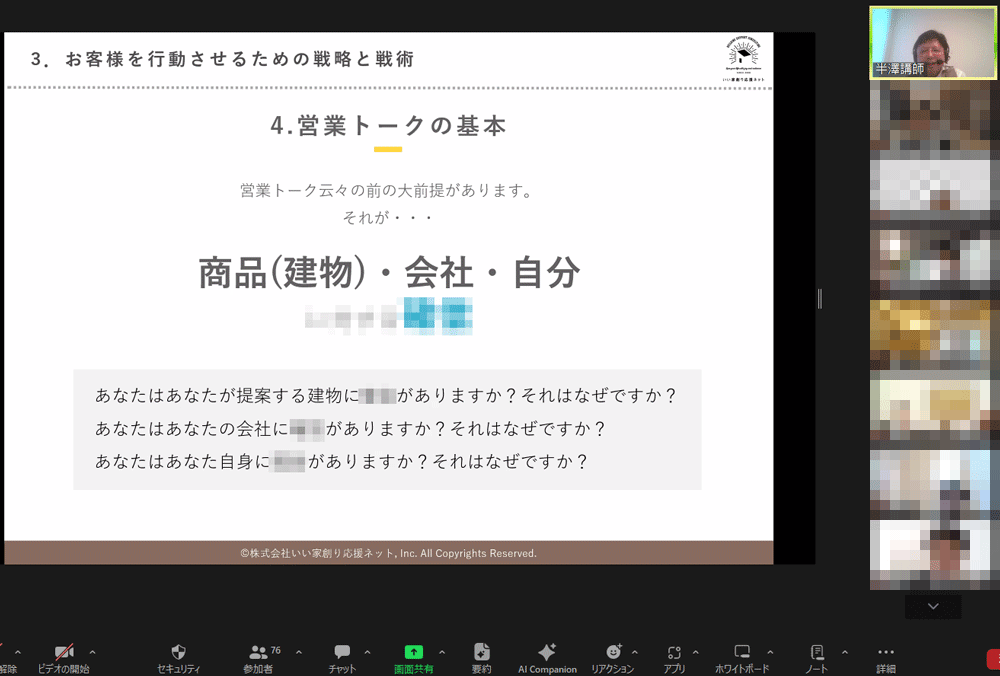Select the 半澤講師 speaker video thumbnail

pos(933,42)
